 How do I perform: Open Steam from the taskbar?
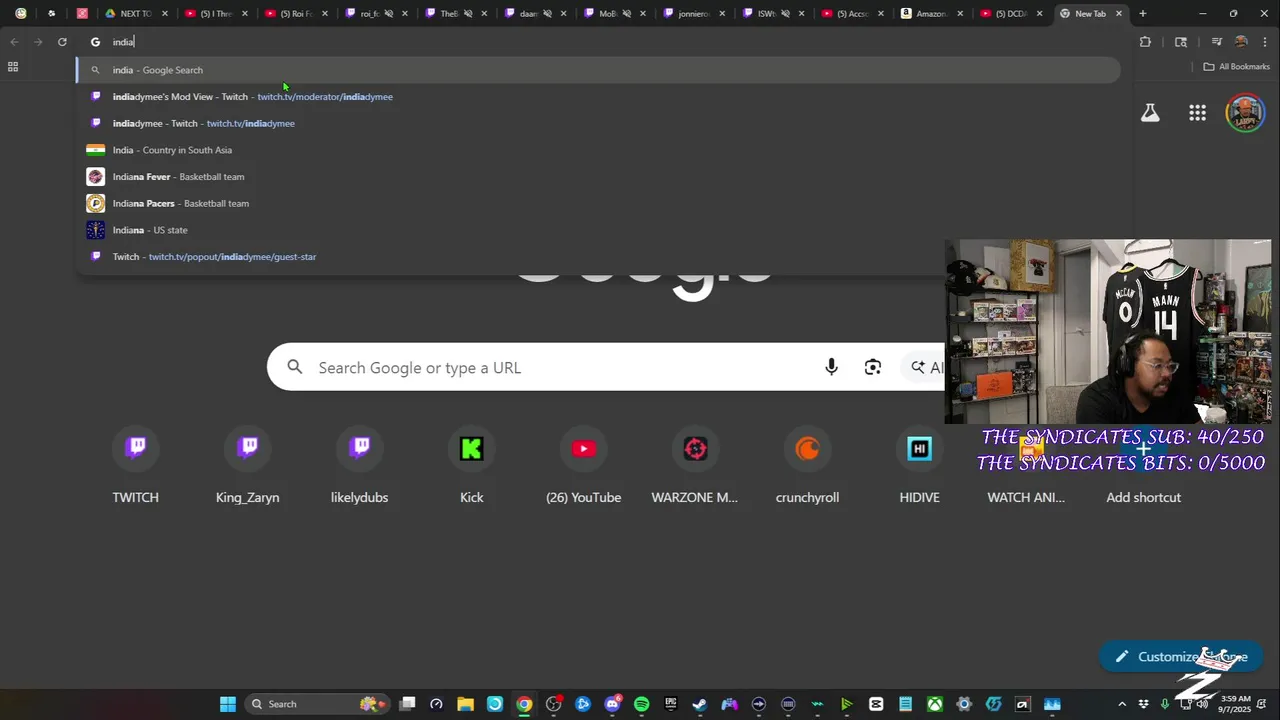point(700,704)
